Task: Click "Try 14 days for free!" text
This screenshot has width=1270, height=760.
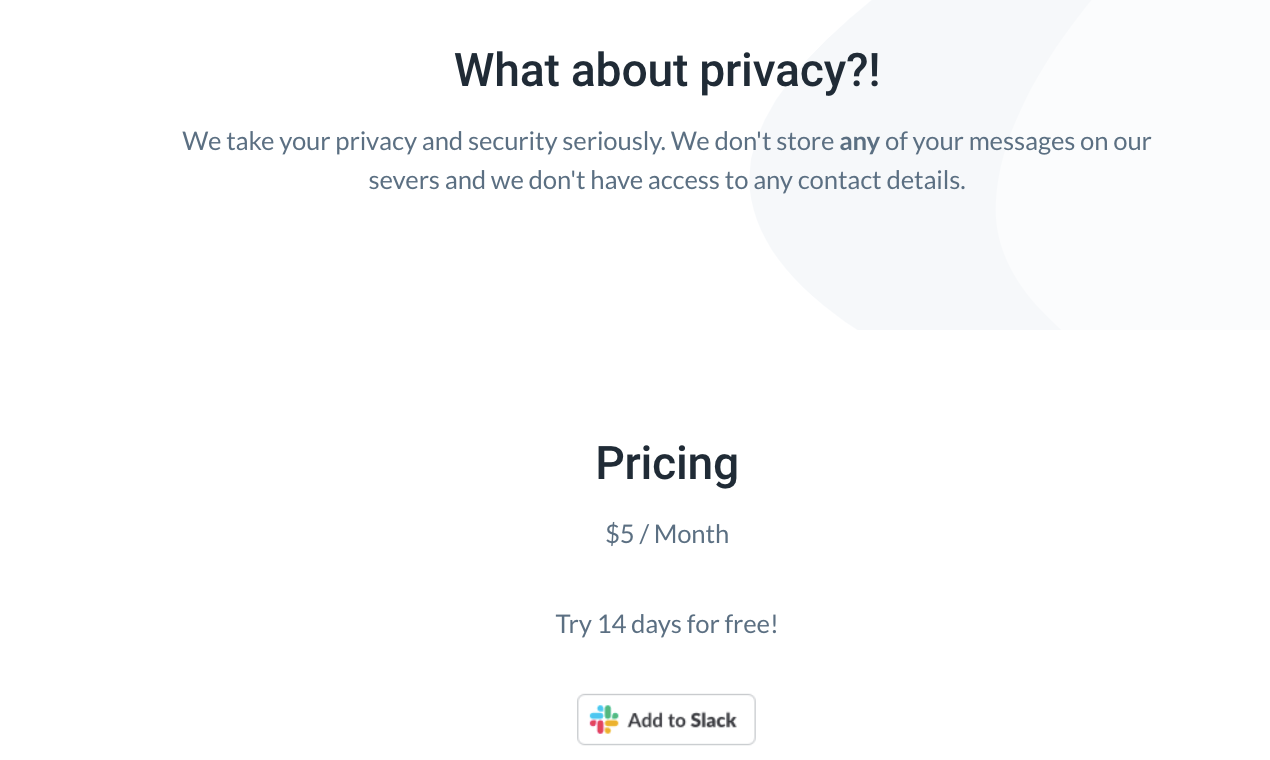Action: [x=667, y=624]
